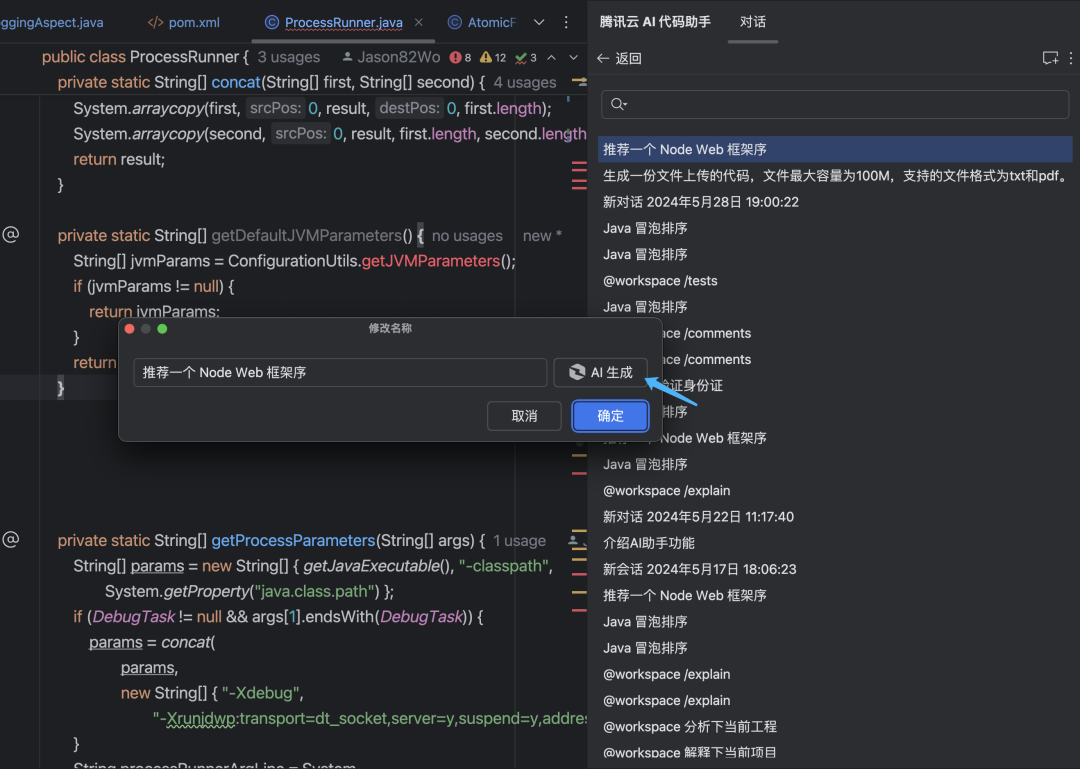Click the AI 生成 button in rename dialog

coord(601,373)
